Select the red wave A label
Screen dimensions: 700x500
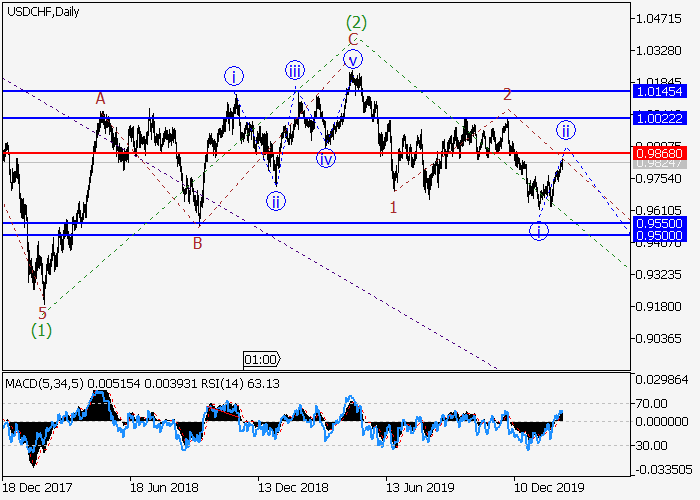(x=100, y=98)
